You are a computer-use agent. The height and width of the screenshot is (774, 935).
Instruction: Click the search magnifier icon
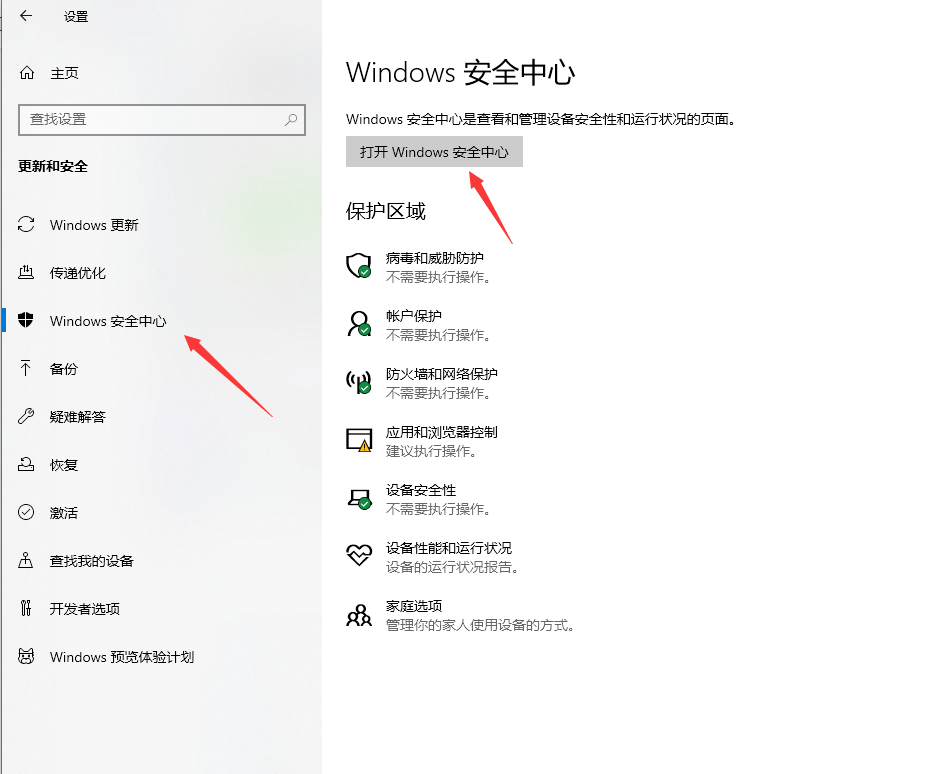coord(291,119)
